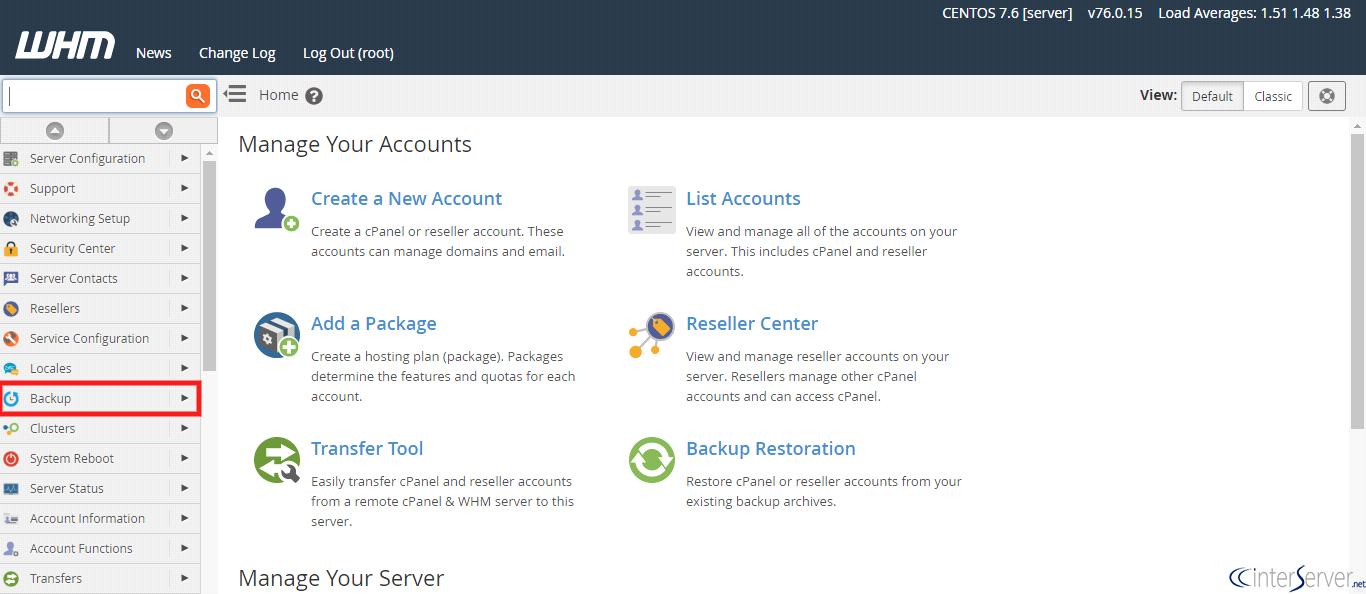Click the WHM logo in header
1366x594 pixels.
(x=65, y=46)
